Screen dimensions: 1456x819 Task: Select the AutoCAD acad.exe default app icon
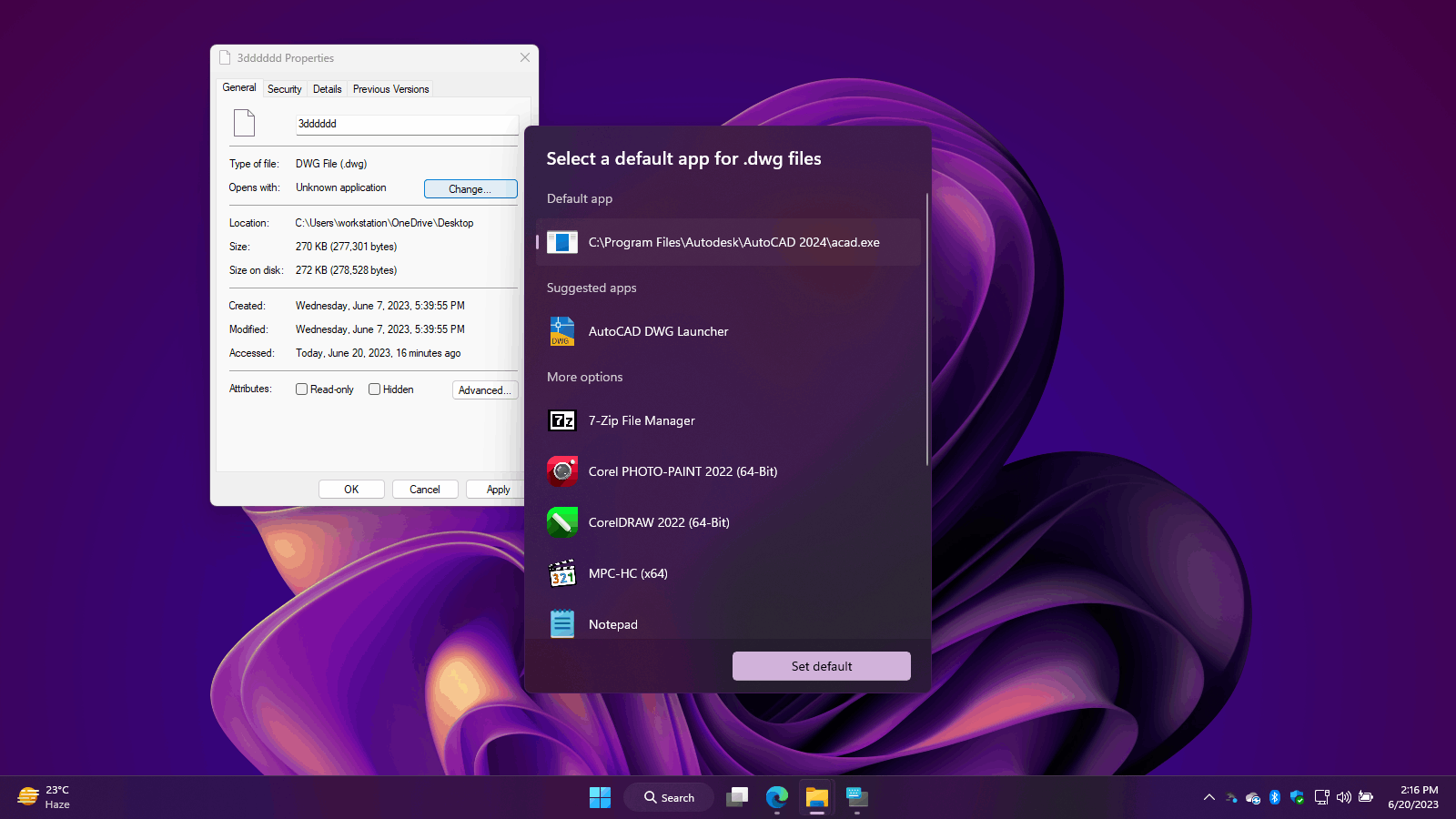pyautogui.click(x=562, y=242)
